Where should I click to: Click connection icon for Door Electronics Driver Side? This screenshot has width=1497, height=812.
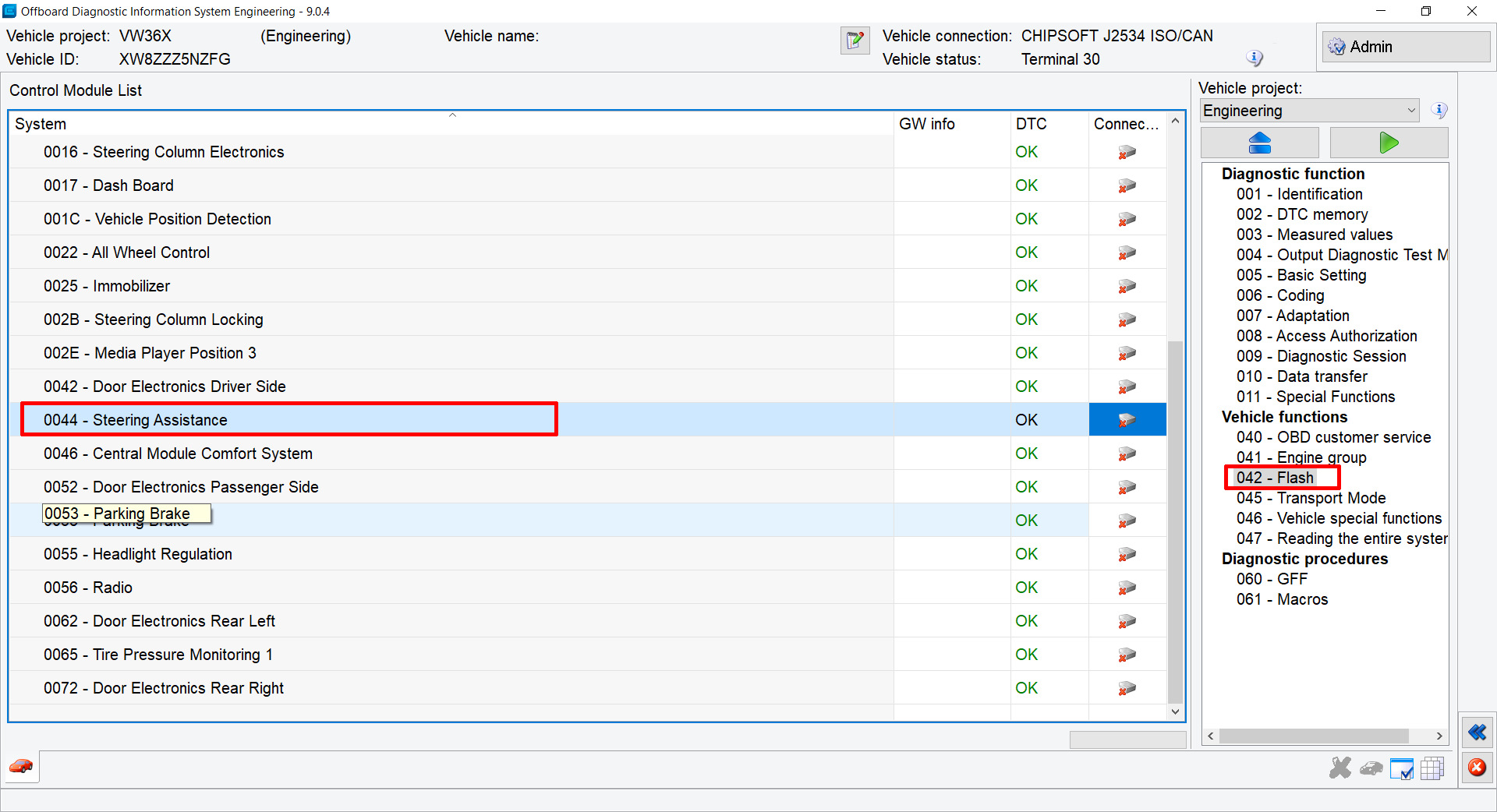pyautogui.click(x=1127, y=387)
